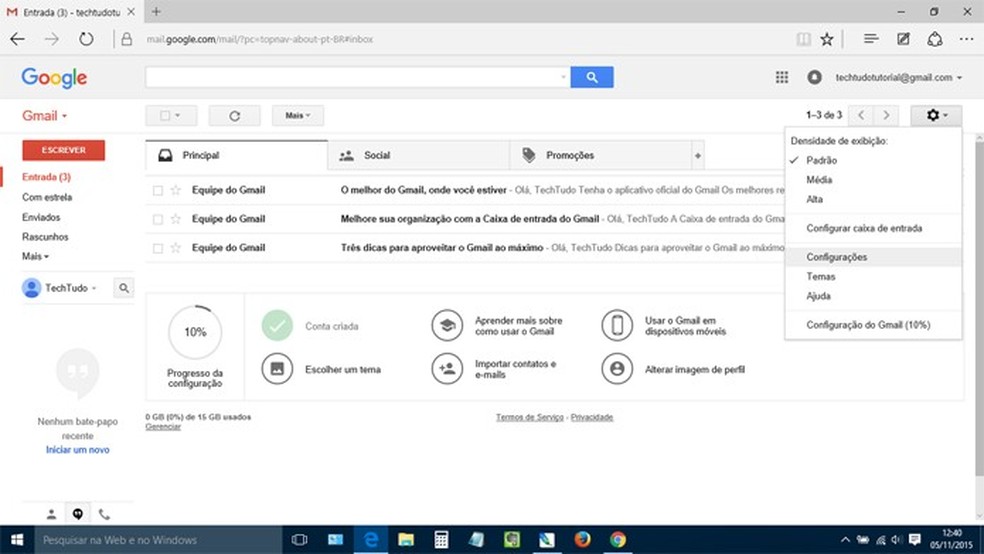Open the Rascunhos folder
Screen dimensions: 984x554
point(45,237)
